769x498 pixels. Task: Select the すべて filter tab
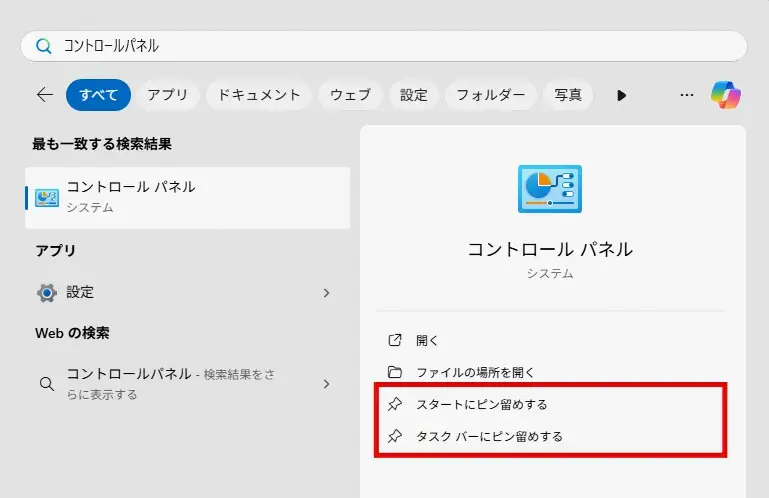tap(98, 95)
